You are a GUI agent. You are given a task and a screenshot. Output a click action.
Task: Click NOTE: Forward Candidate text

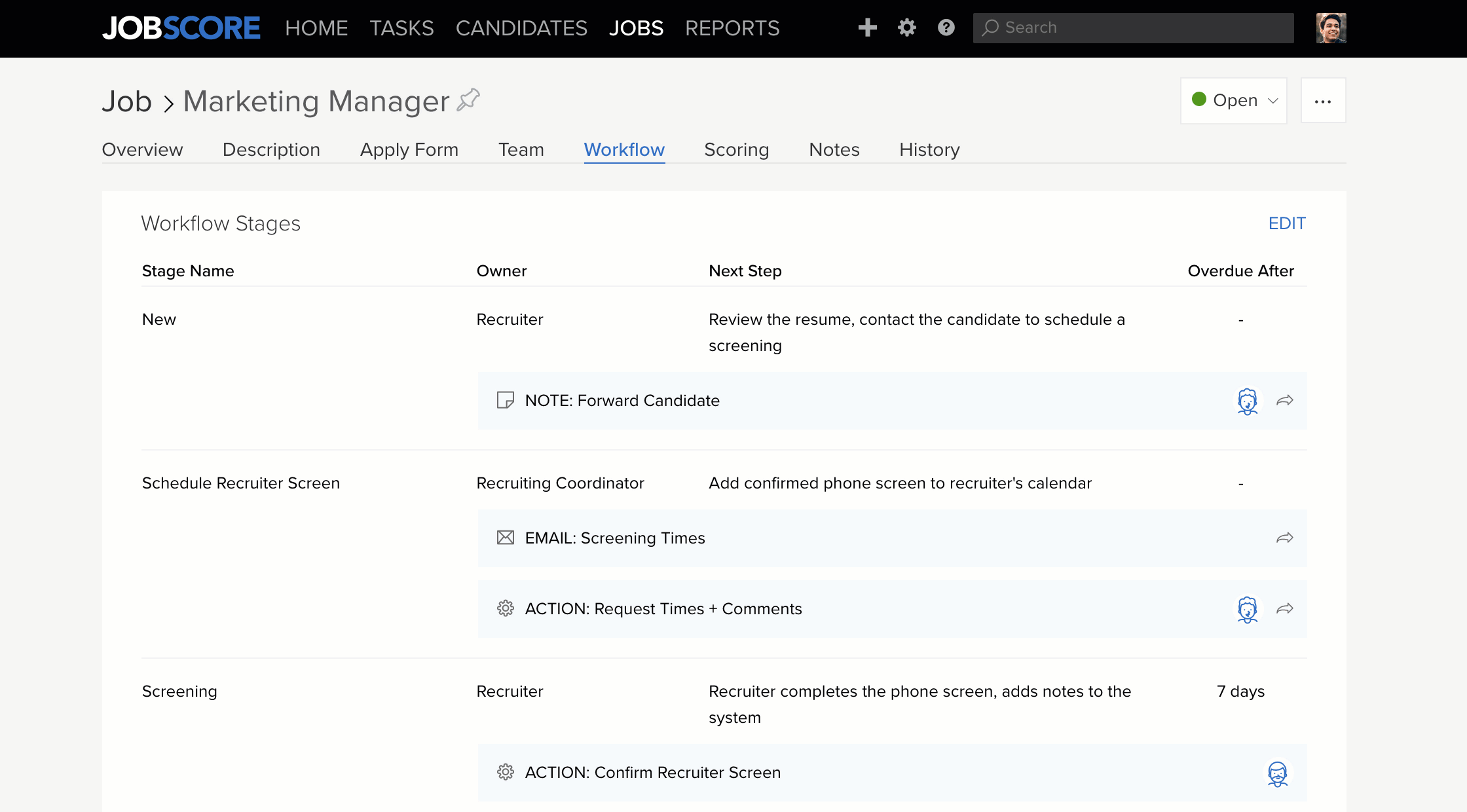coord(622,400)
